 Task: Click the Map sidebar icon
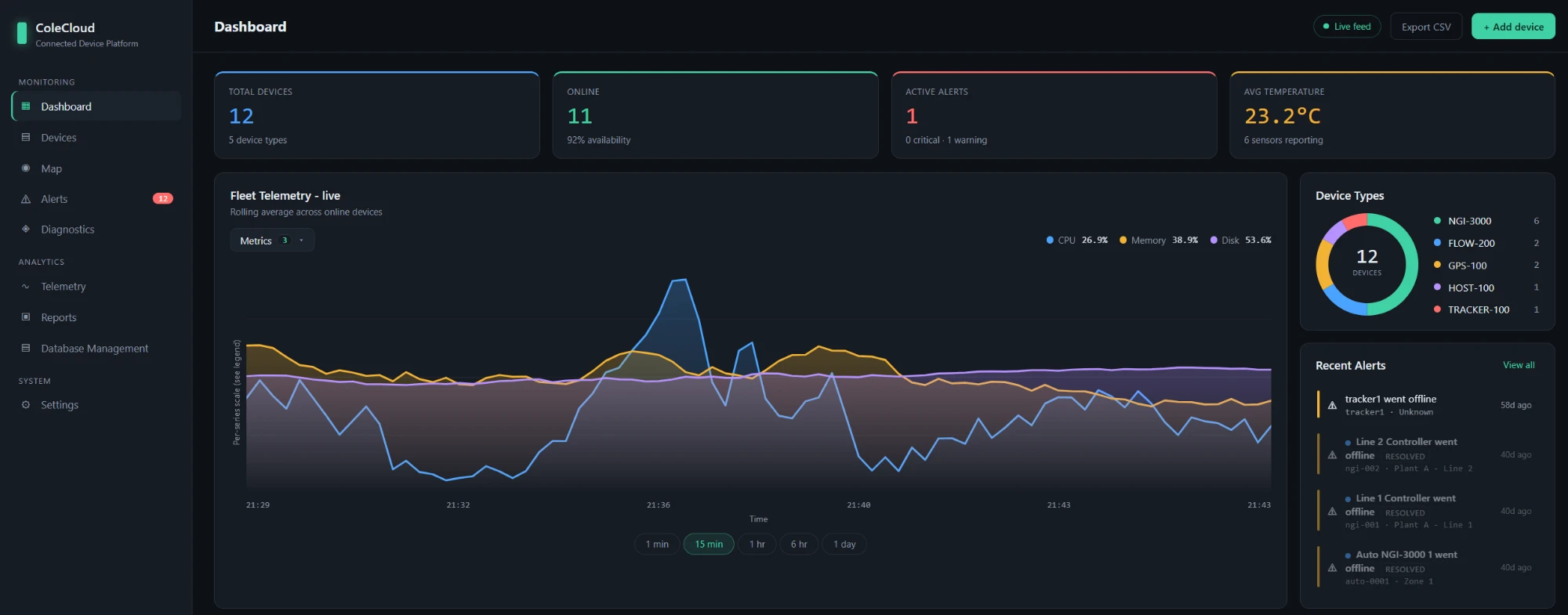[26, 168]
